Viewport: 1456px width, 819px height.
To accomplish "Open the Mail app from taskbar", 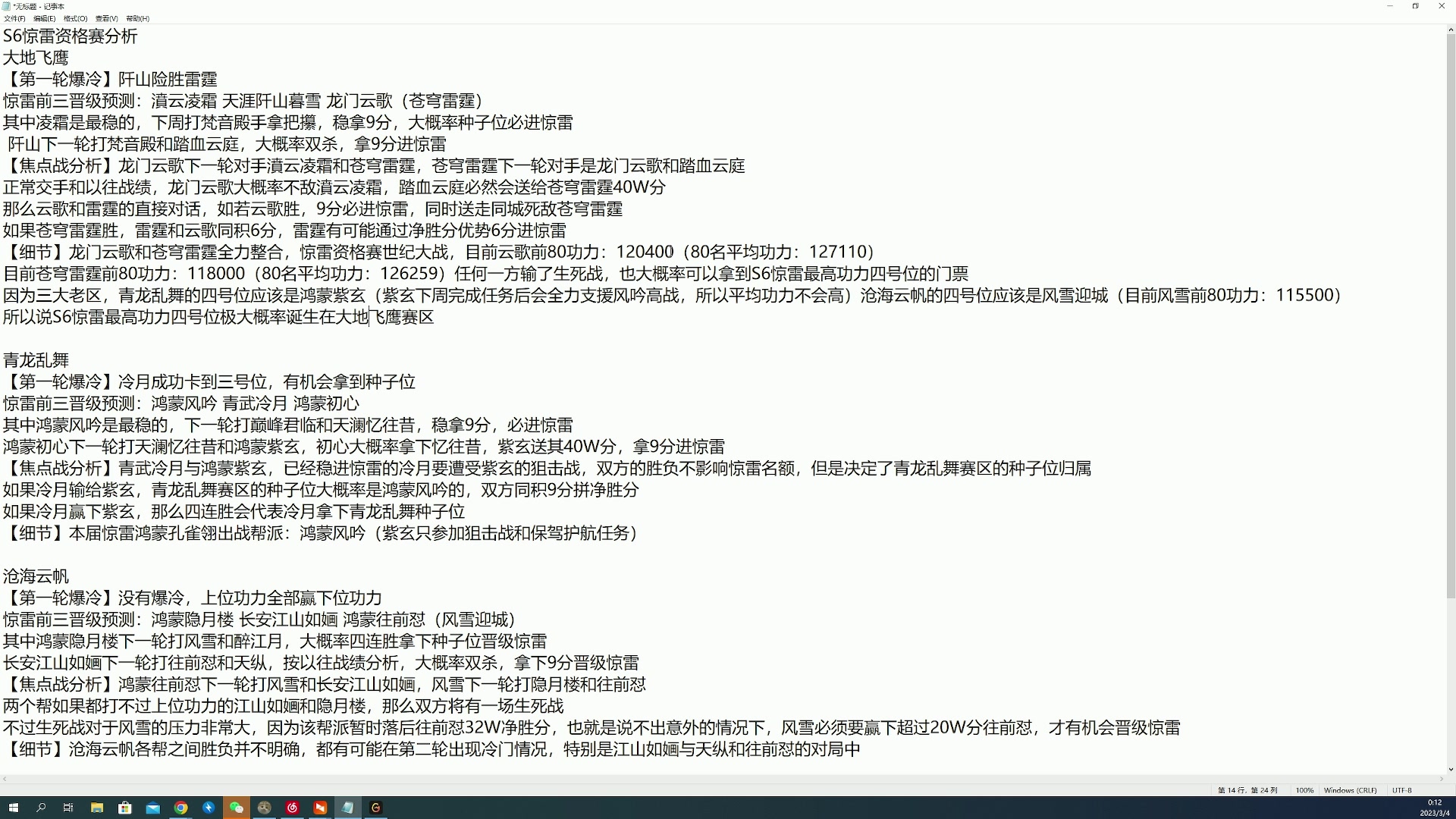I will click(x=153, y=808).
